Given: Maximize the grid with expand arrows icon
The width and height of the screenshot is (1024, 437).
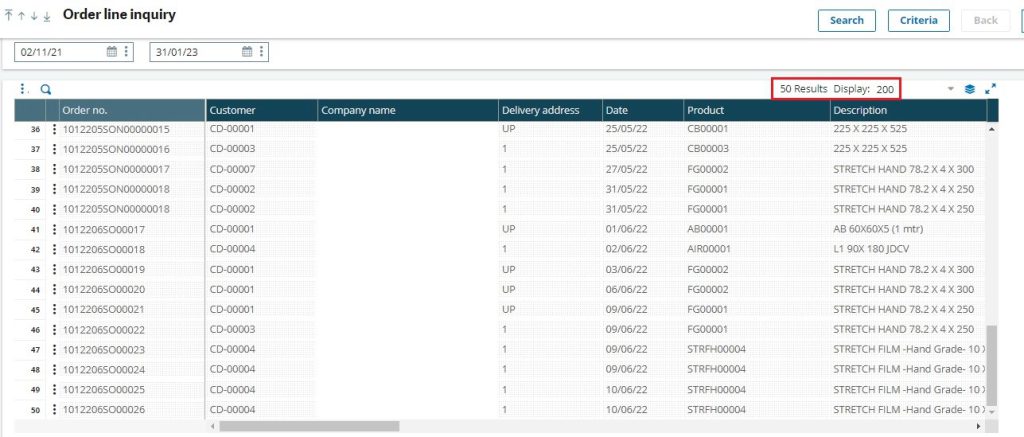Looking at the screenshot, I should (x=990, y=89).
